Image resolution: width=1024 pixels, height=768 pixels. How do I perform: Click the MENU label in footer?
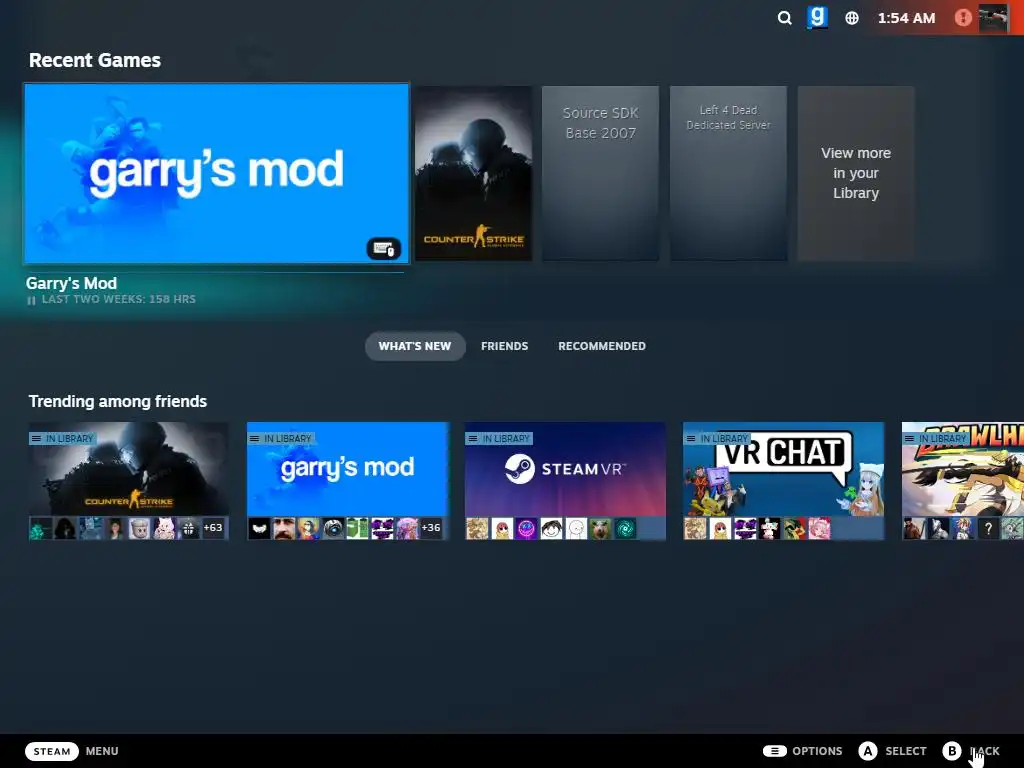pos(102,751)
